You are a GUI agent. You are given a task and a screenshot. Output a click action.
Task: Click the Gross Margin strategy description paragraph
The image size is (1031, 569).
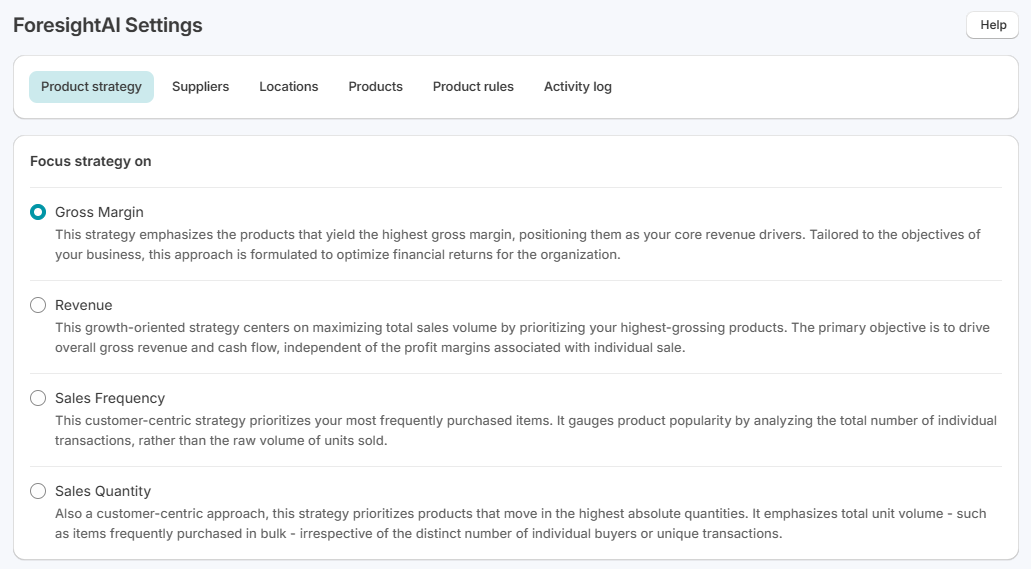[517, 245]
